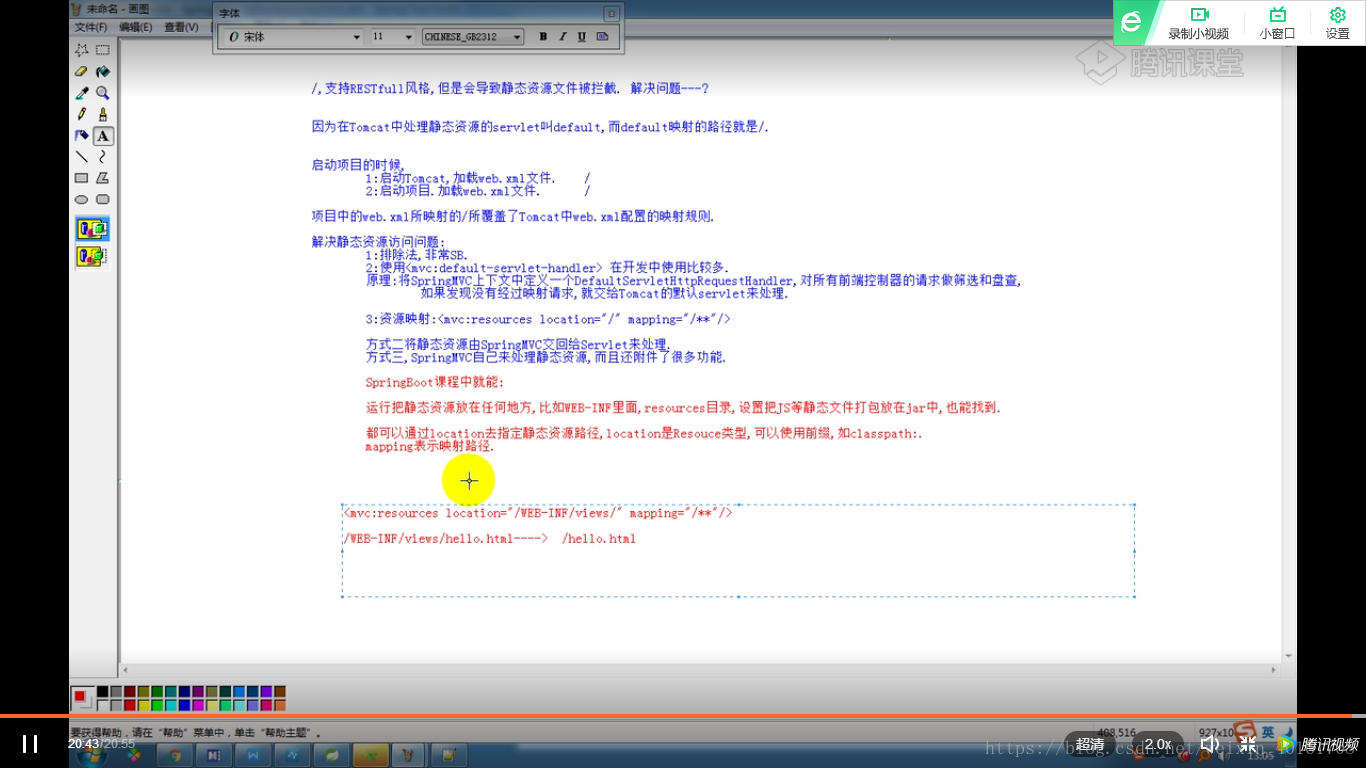Open the 查看(V) menu

(x=181, y=27)
